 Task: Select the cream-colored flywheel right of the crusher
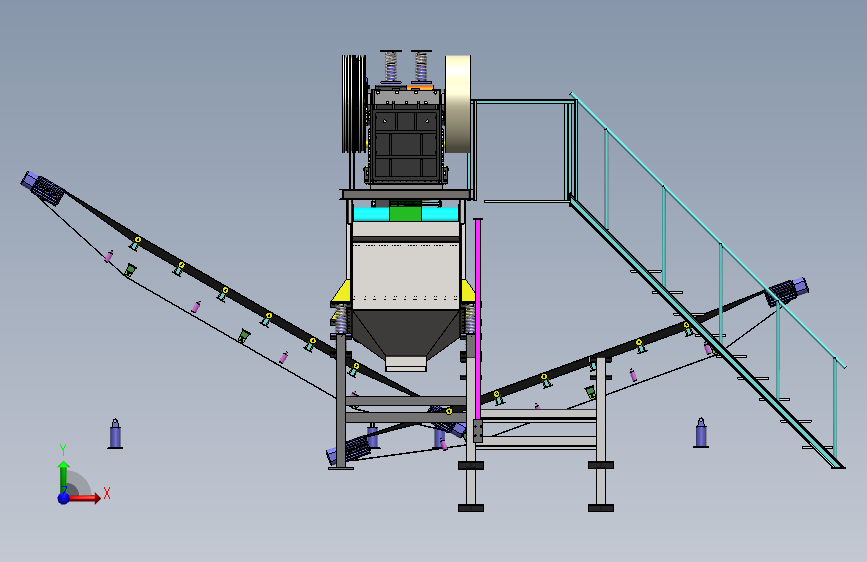[x=458, y=103]
